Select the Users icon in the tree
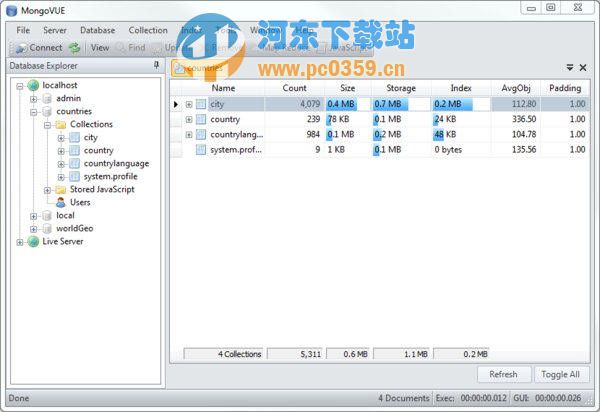This screenshot has width=600, height=412. click(60, 202)
